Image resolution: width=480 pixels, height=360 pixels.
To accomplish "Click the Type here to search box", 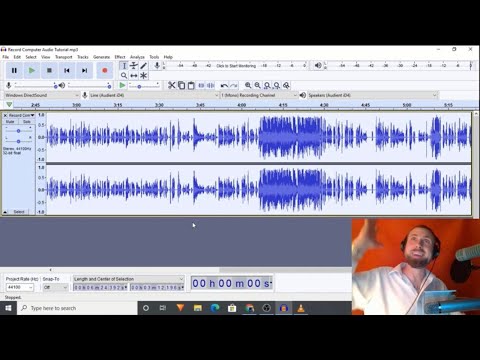I will [77, 308].
